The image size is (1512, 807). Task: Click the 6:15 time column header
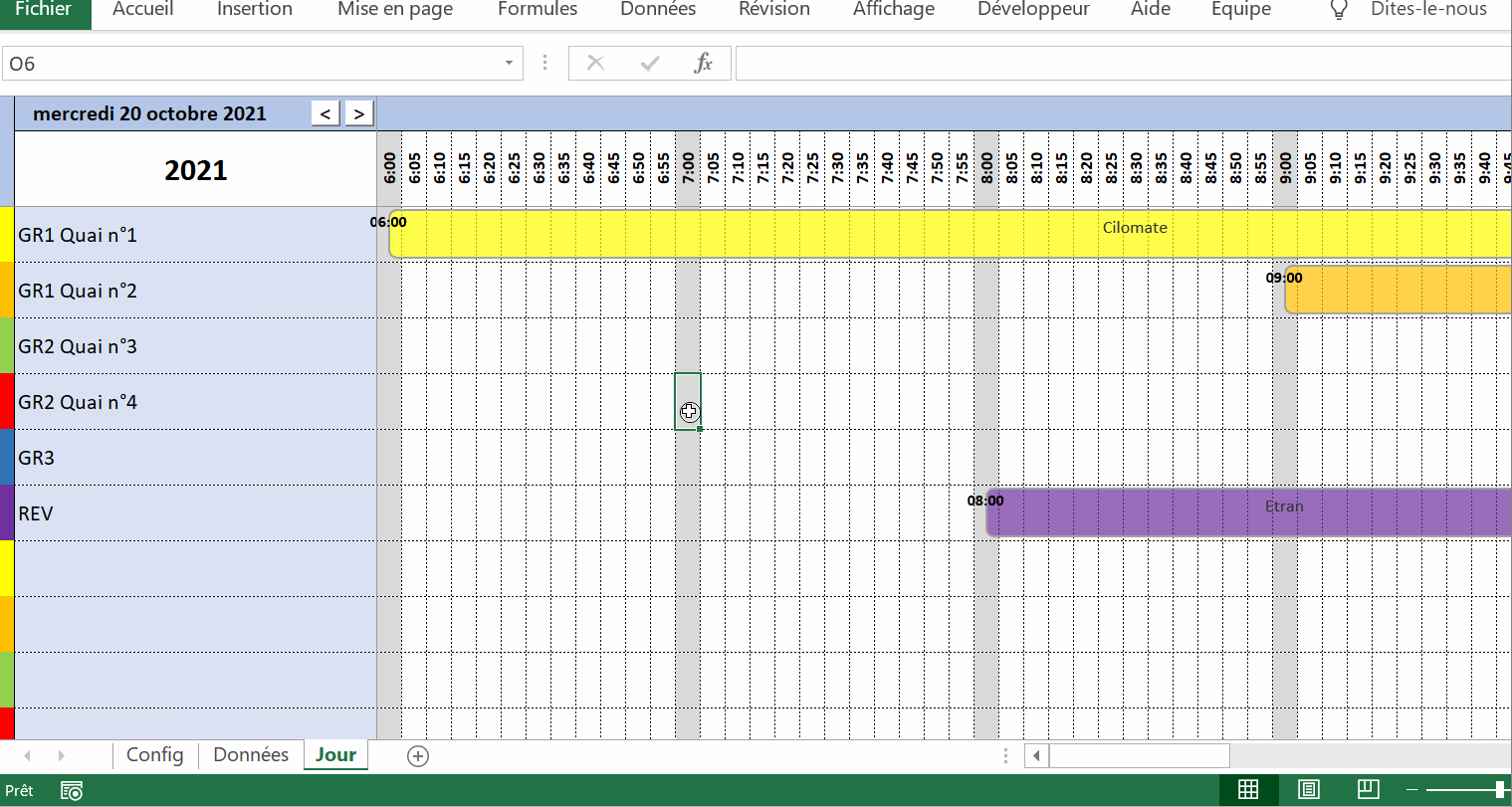coord(464,169)
